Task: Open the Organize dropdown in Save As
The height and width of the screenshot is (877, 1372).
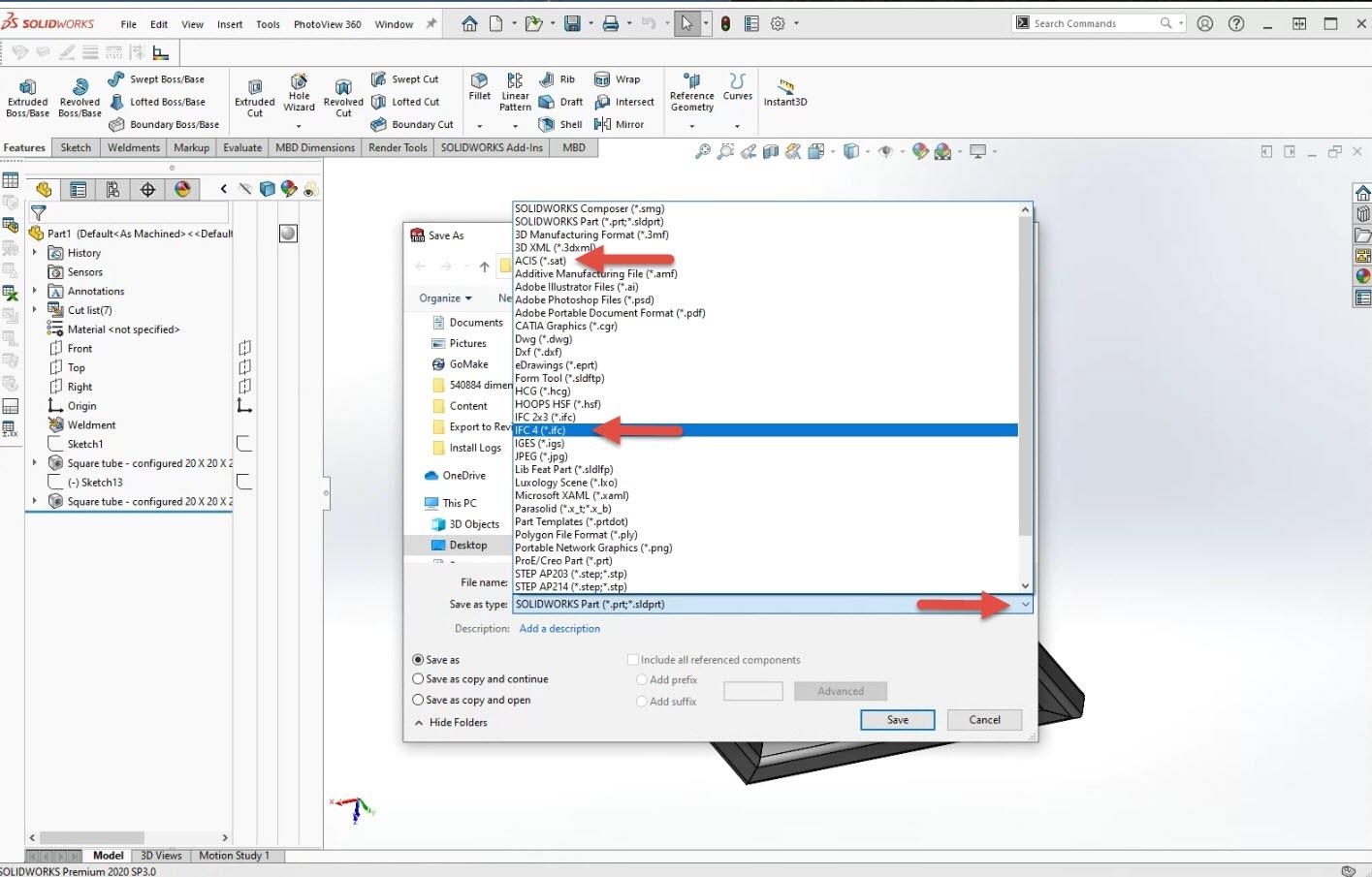Action: (445, 298)
